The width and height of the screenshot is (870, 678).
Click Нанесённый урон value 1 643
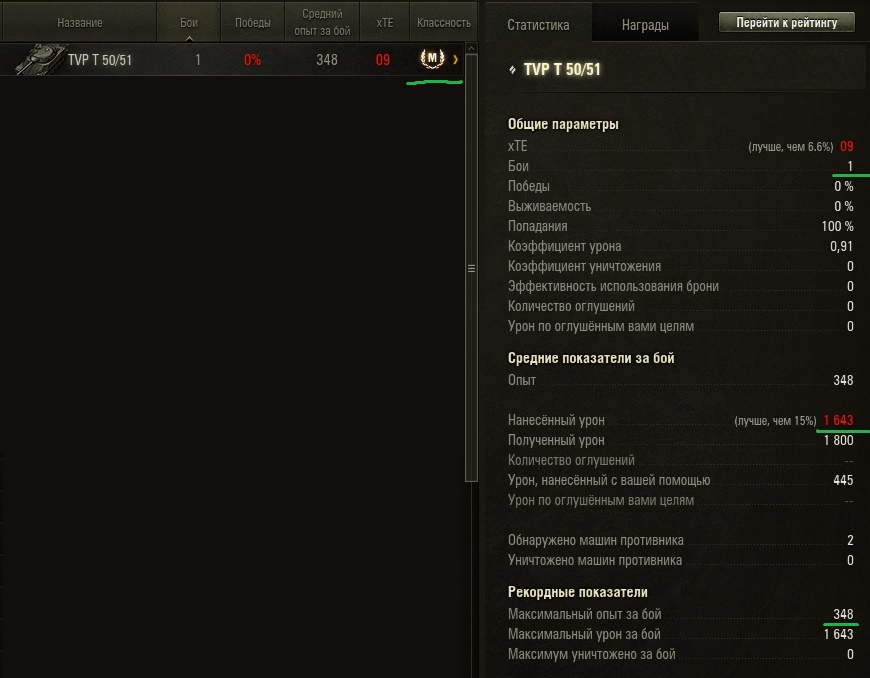click(838, 421)
